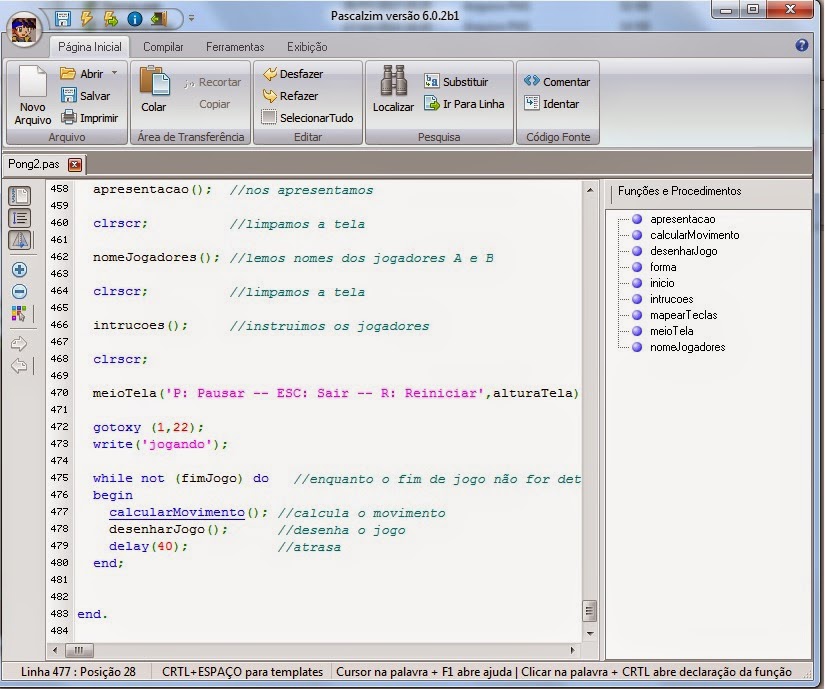The height and width of the screenshot is (689, 825).
Task: Indent code with Identar
Action: tap(551, 104)
